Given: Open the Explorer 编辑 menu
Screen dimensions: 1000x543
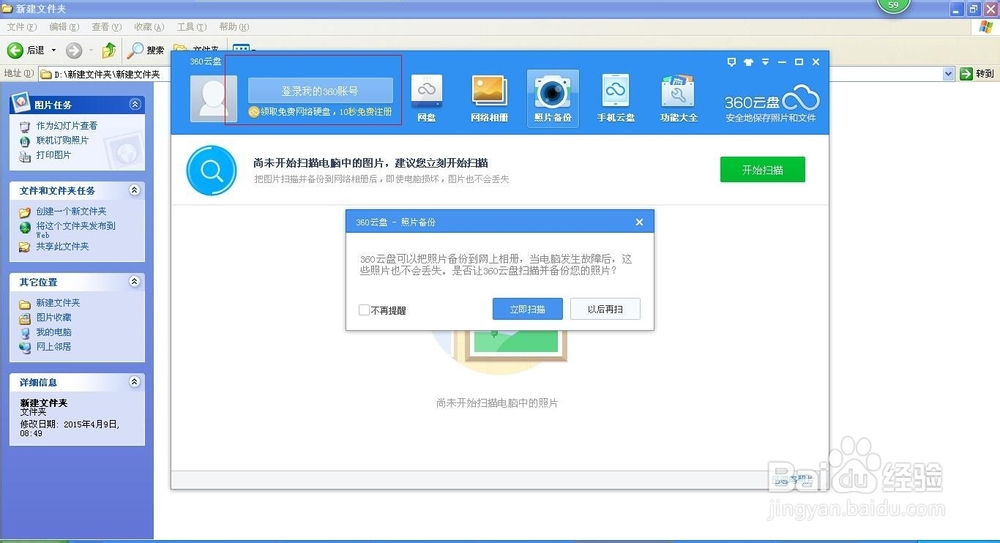Looking at the screenshot, I should [64, 27].
